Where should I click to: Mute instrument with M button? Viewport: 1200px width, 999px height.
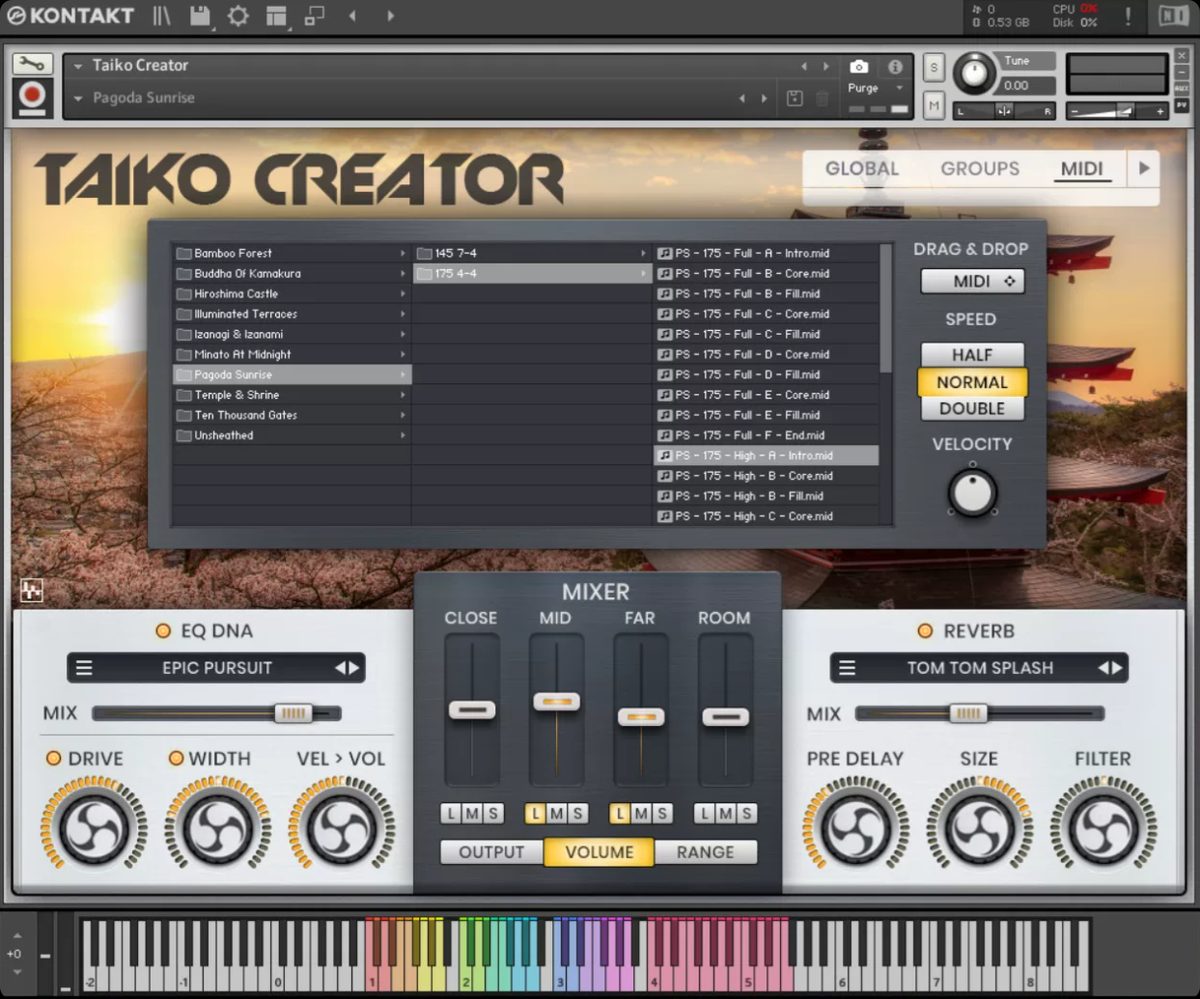tap(934, 104)
